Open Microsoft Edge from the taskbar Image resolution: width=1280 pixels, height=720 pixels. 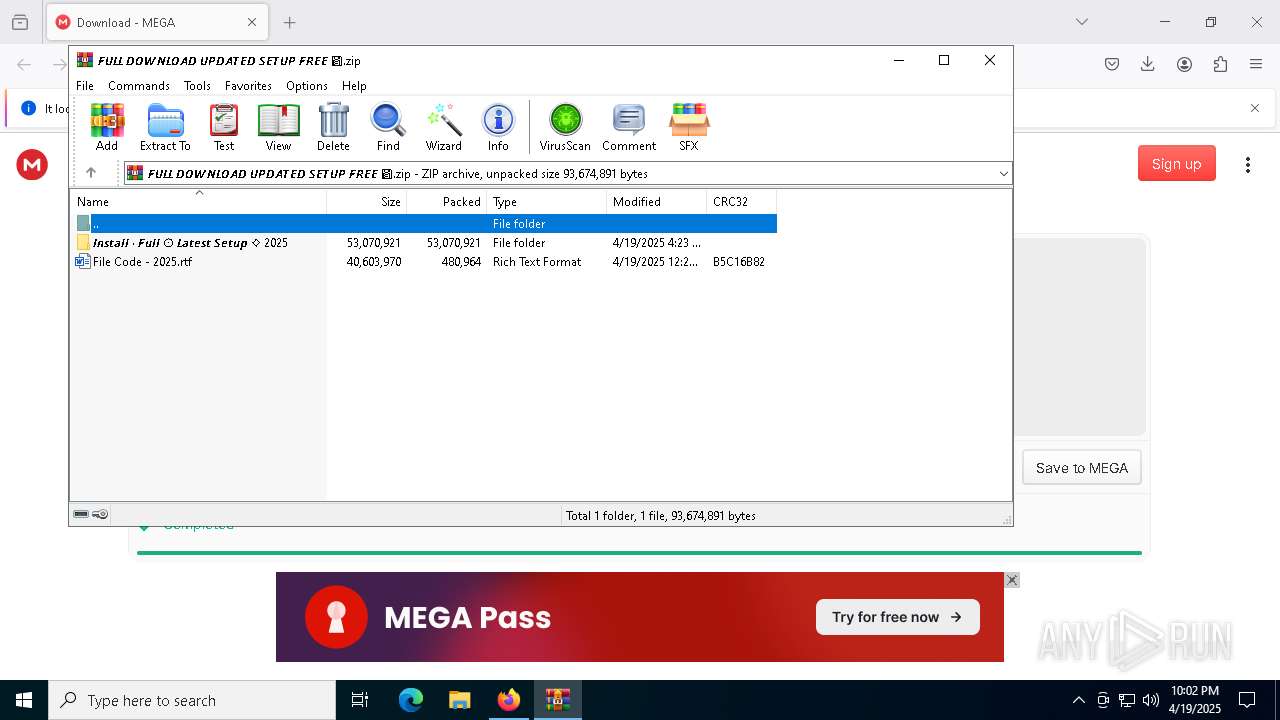click(x=411, y=700)
